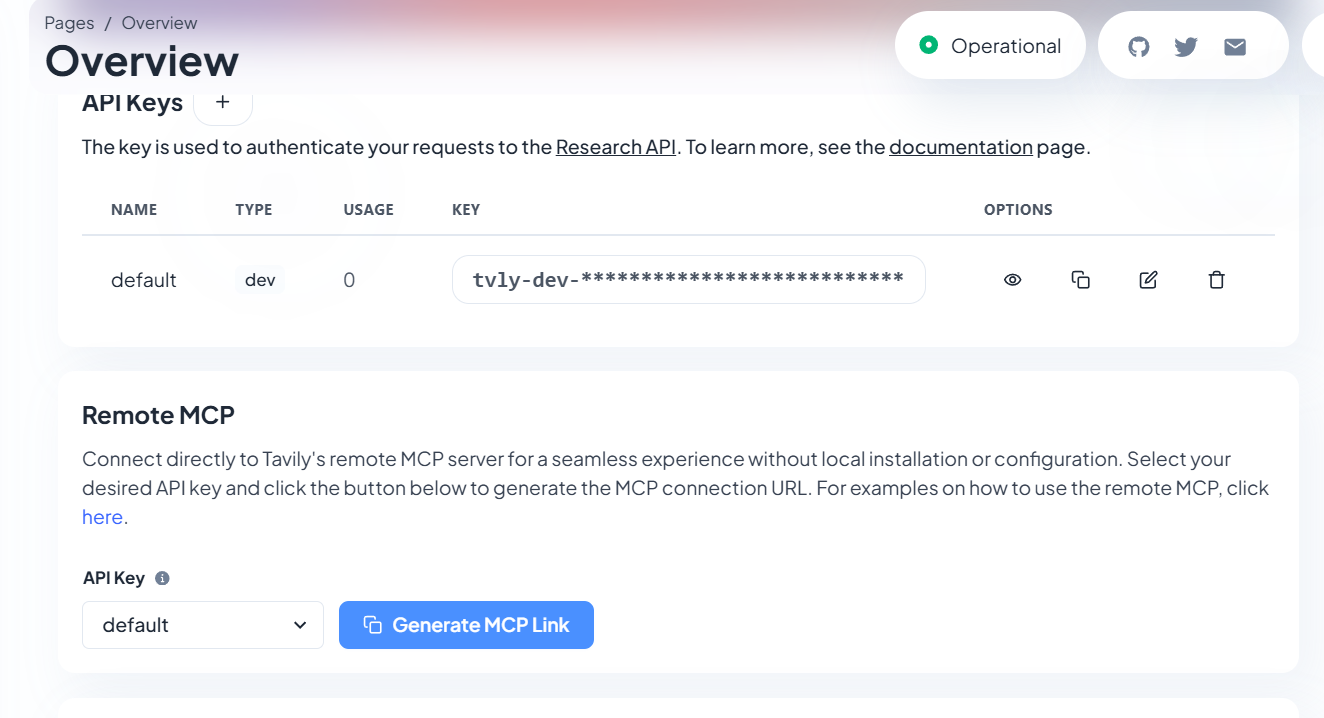The image size is (1324, 718).
Task: Add a new API key
Action: 223,102
